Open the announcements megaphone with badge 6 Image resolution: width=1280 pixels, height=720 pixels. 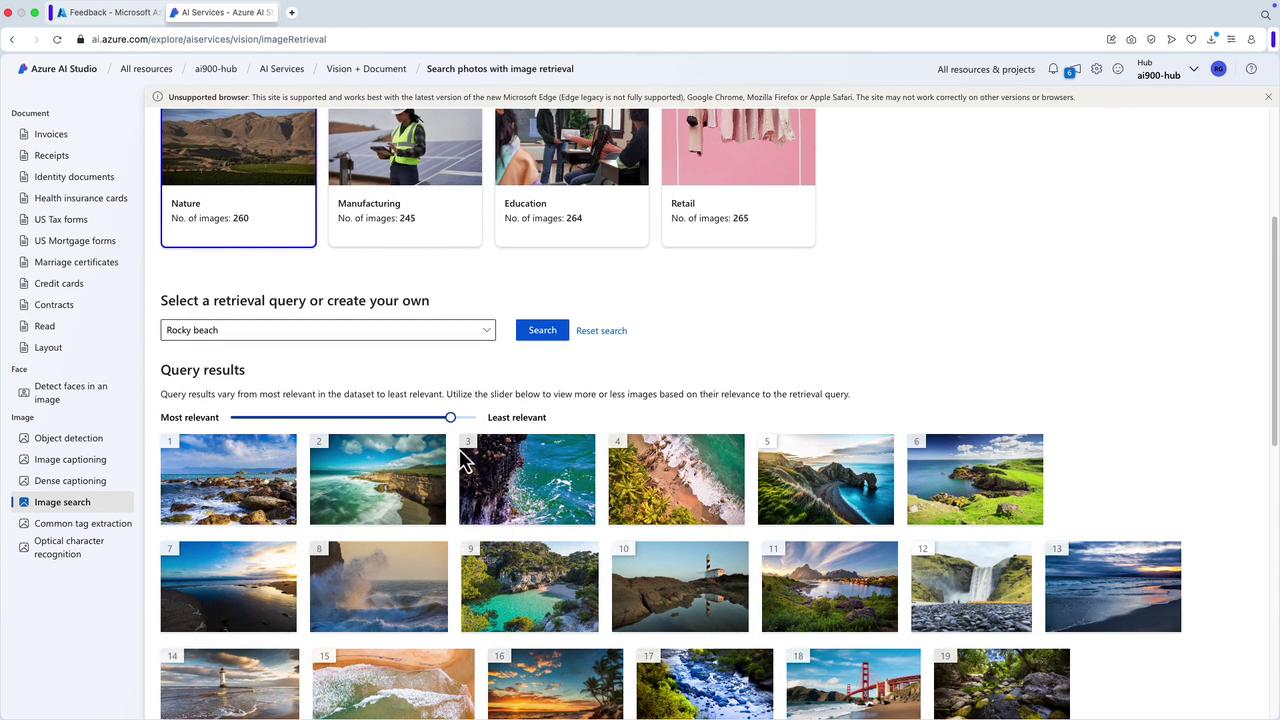[x=1073, y=70]
